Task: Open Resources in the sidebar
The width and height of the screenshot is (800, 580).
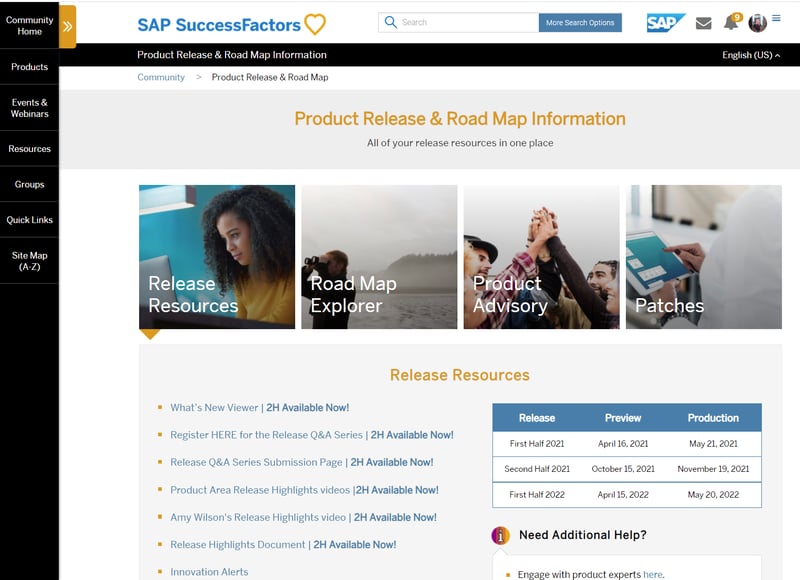Action: pyautogui.click(x=29, y=149)
